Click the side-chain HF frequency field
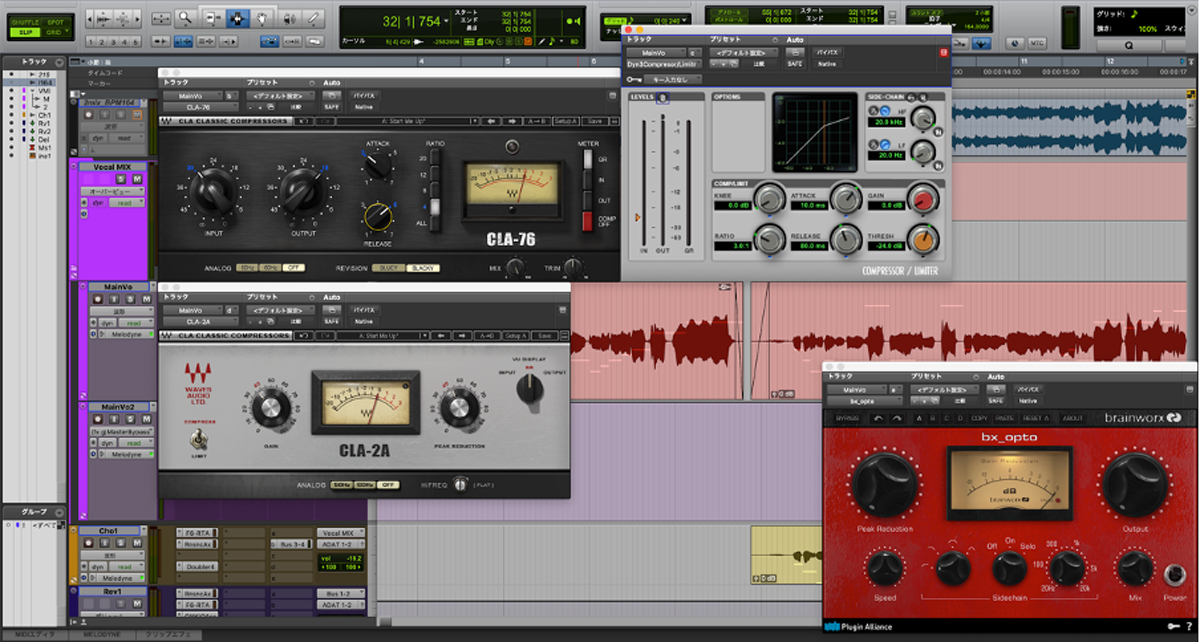 [x=889, y=121]
